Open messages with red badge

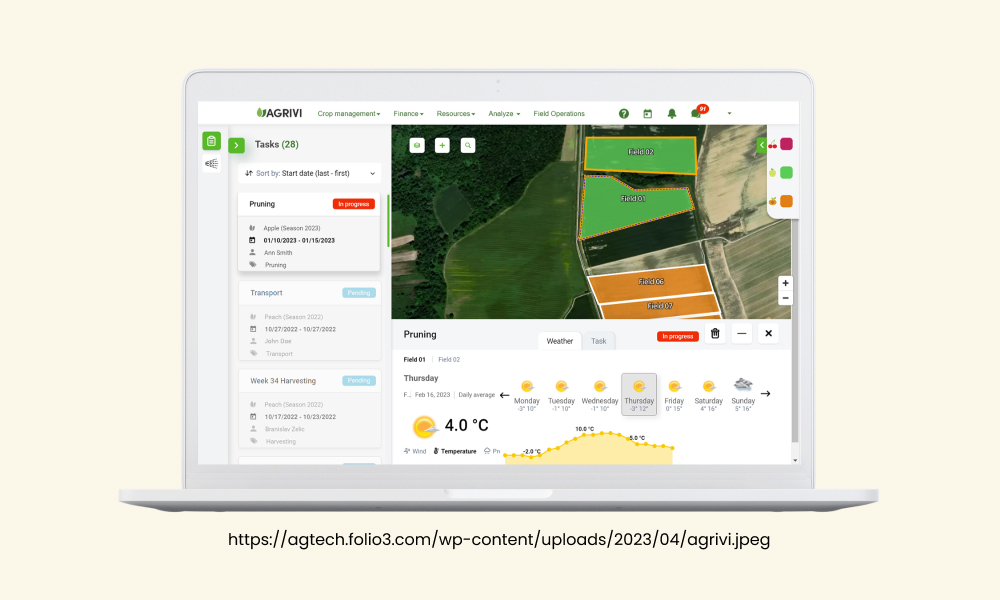pos(697,113)
